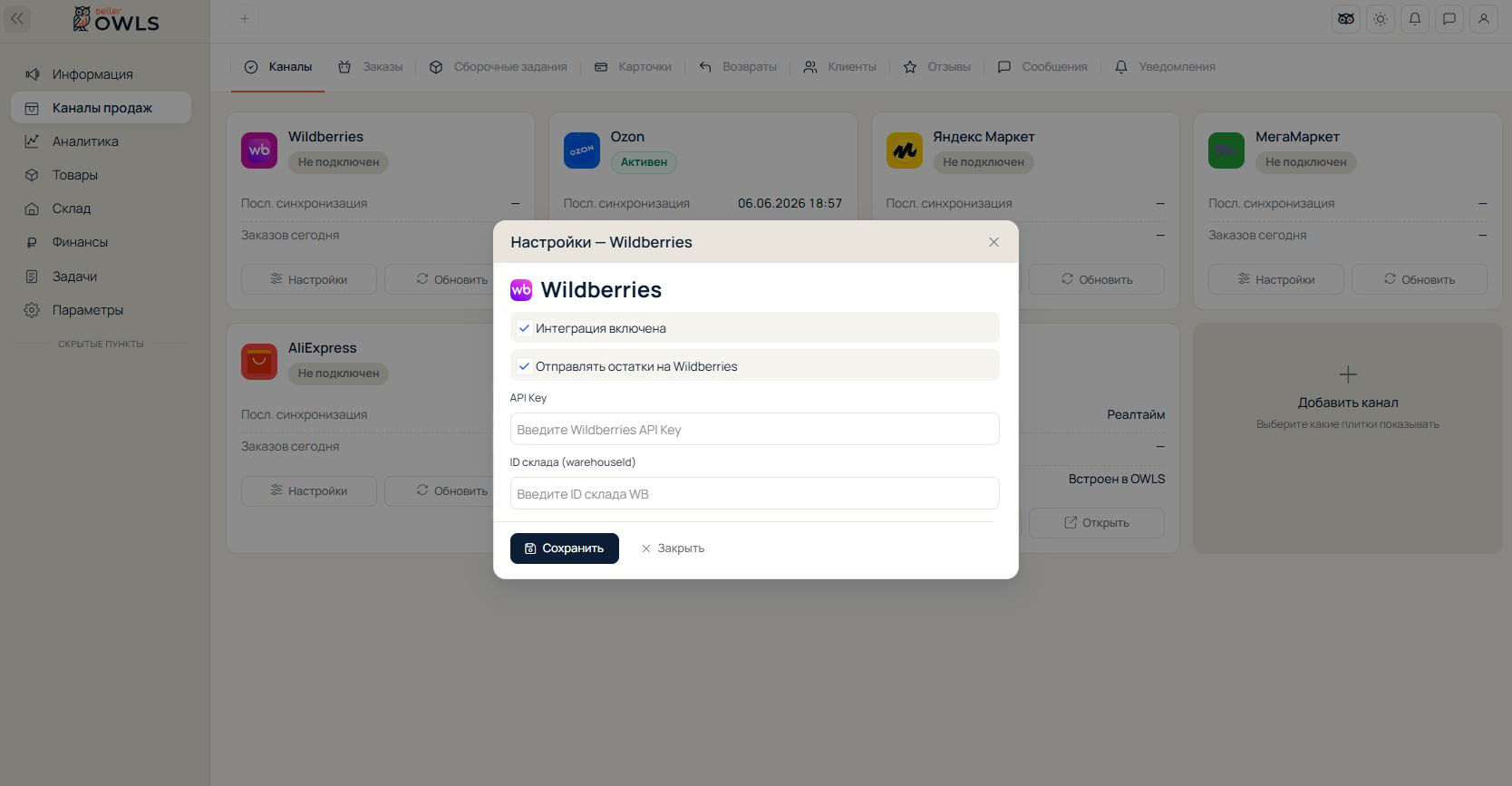Open the Отзывы tab

(937, 67)
